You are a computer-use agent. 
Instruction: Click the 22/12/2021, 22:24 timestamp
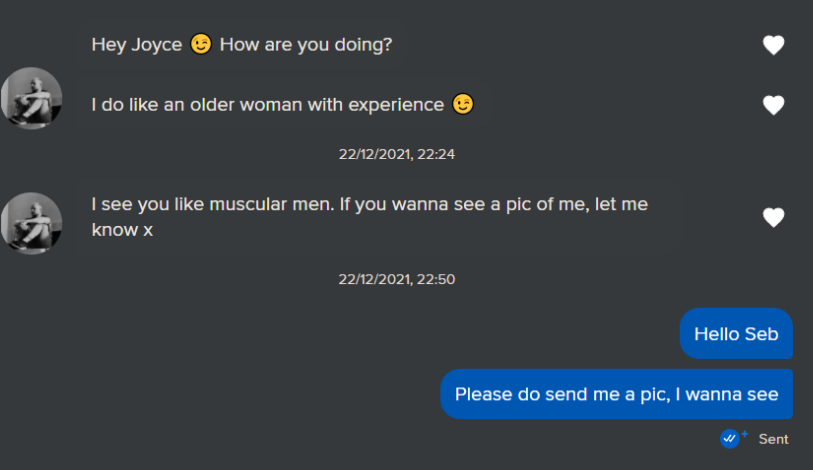click(x=397, y=154)
